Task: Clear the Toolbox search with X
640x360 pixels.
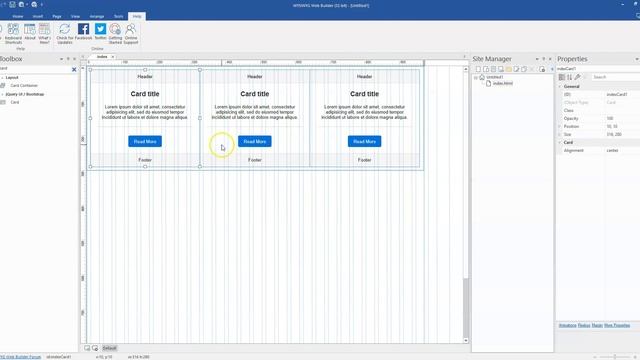Action: (74, 69)
